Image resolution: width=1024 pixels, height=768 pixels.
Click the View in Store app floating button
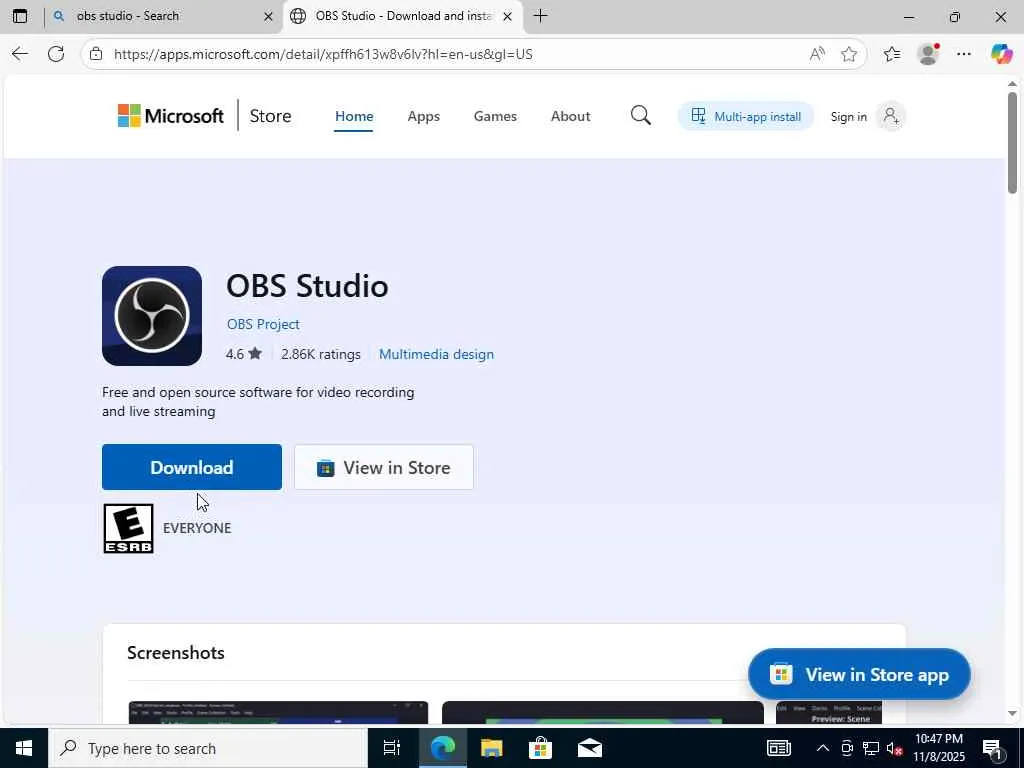pyautogui.click(x=859, y=675)
